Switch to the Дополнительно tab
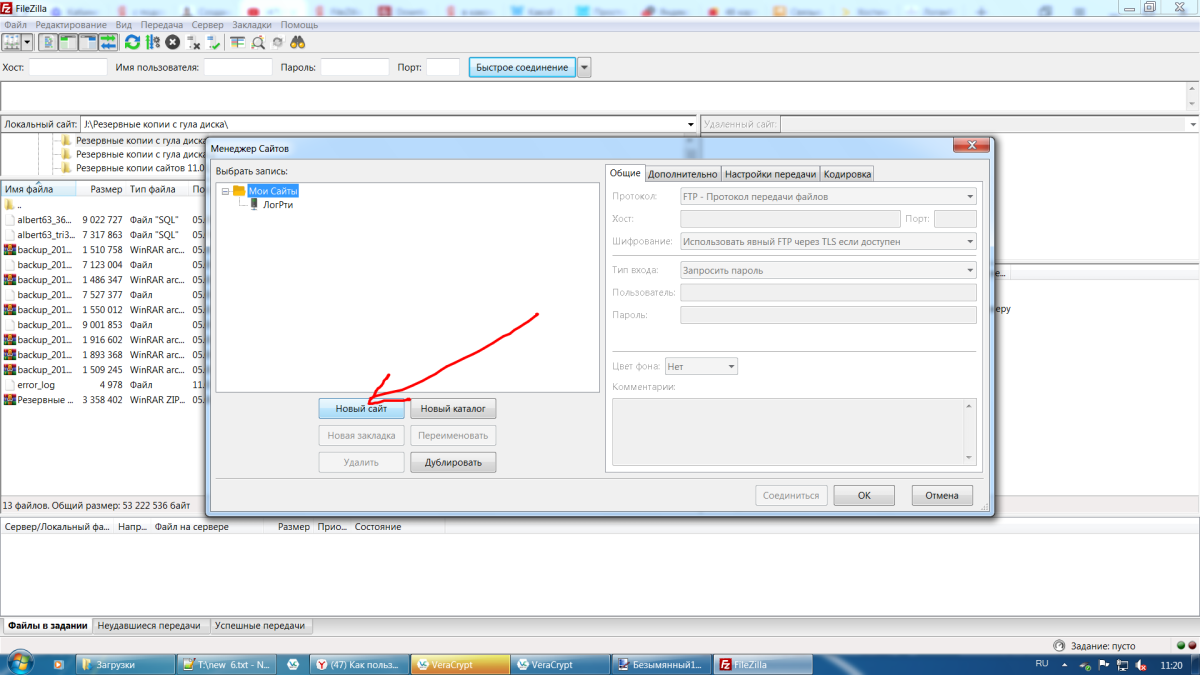1200x675 pixels. [x=684, y=172]
